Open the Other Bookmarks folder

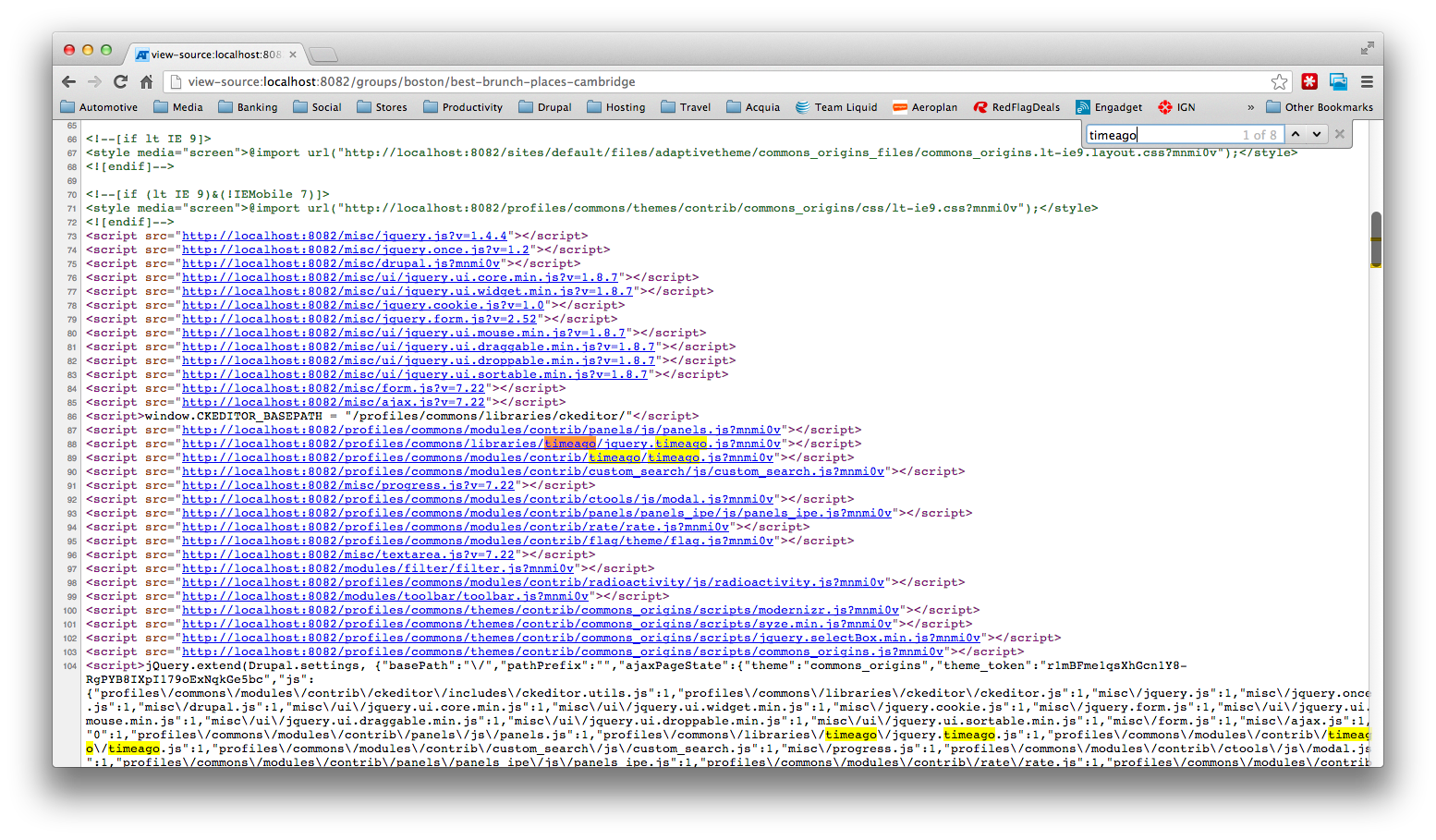click(1320, 107)
